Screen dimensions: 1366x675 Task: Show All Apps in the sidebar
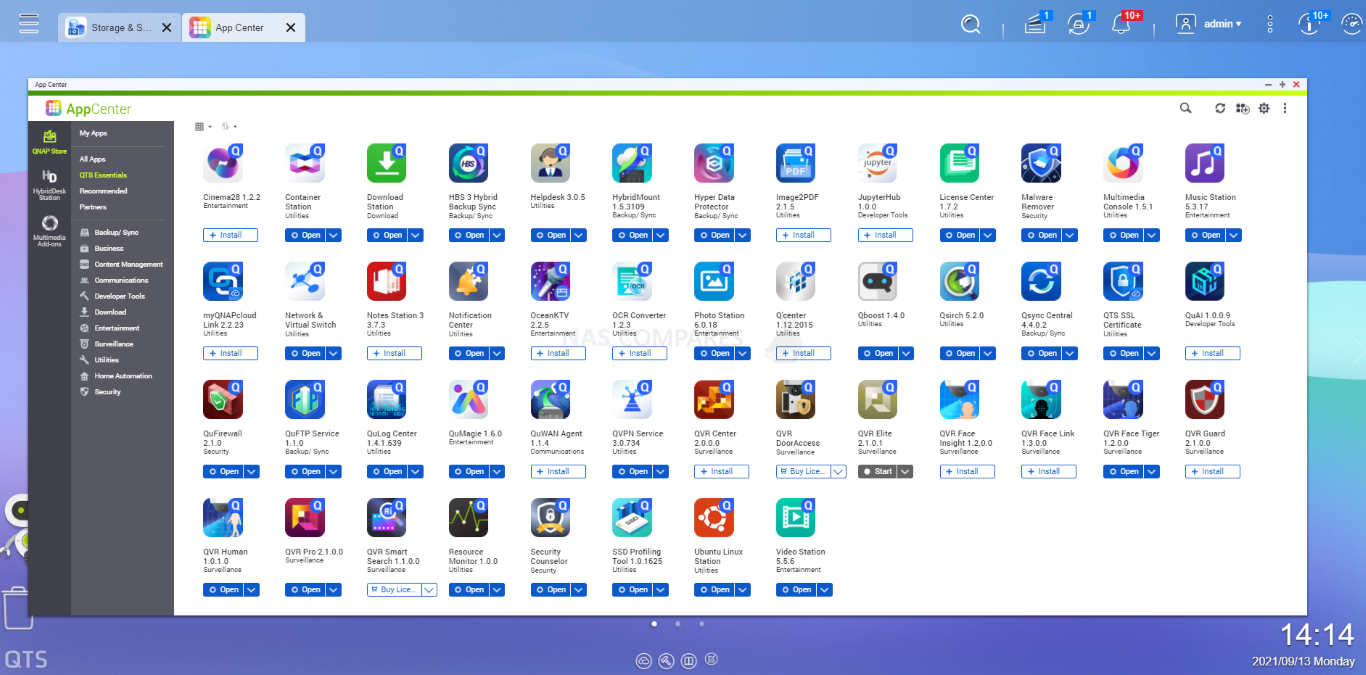click(x=92, y=159)
